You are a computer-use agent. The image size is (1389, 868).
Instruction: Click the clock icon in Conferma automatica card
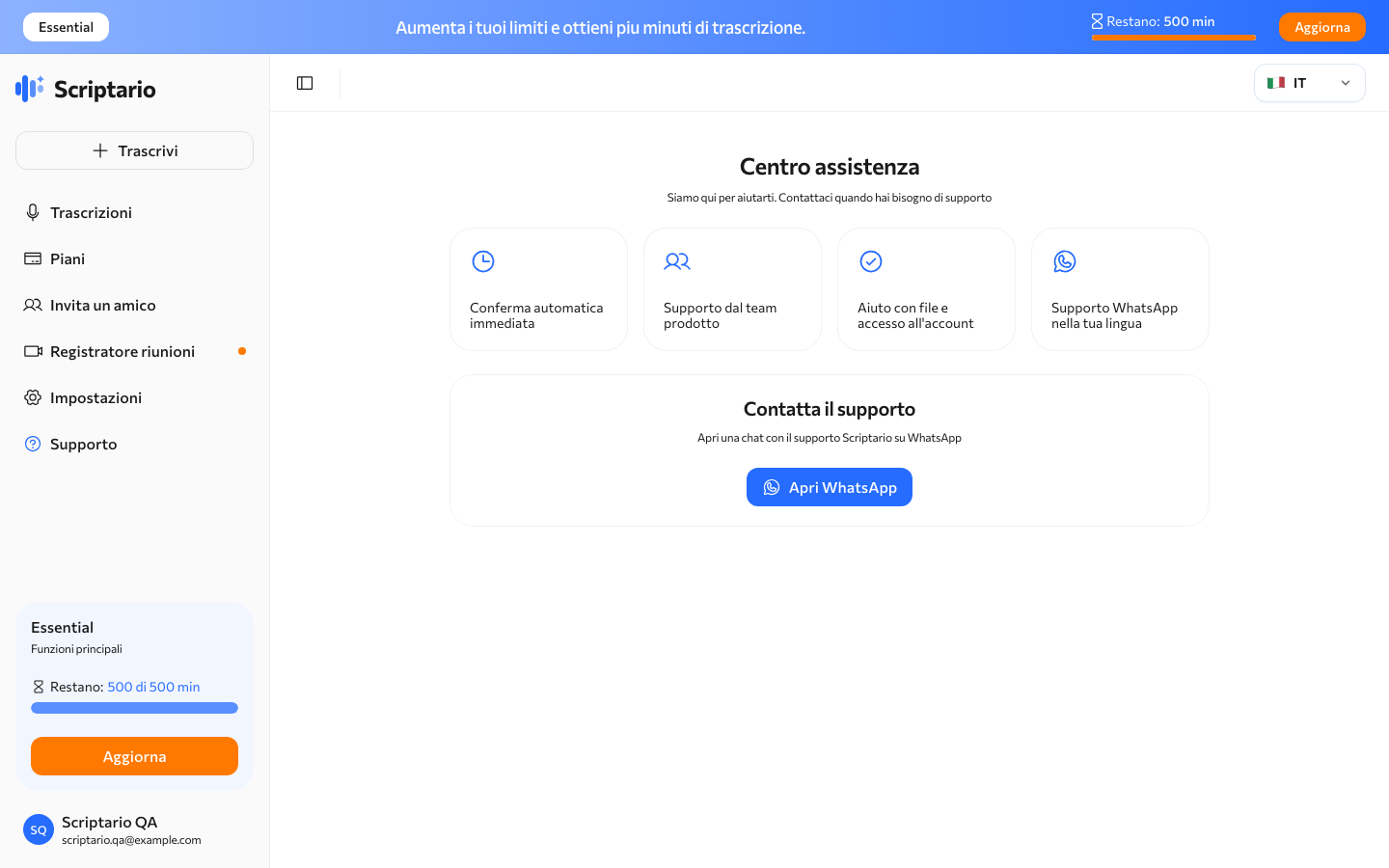(483, 261)
